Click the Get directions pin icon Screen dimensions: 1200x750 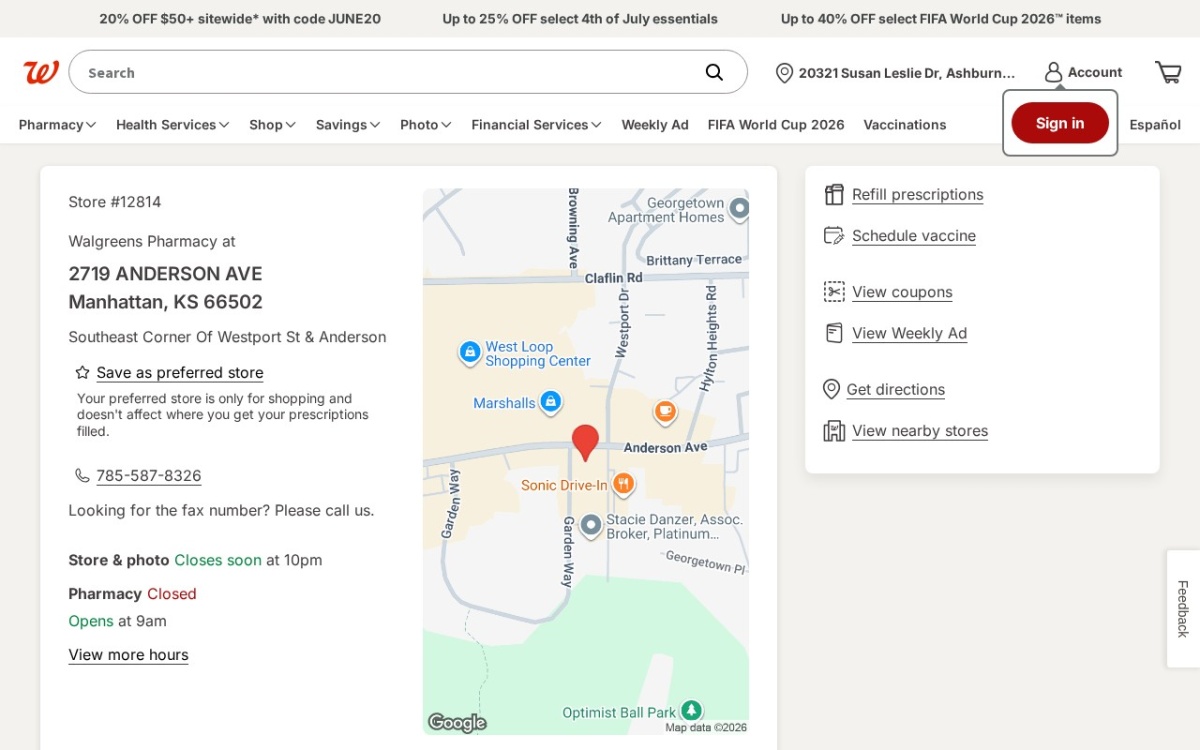(831, 389)
